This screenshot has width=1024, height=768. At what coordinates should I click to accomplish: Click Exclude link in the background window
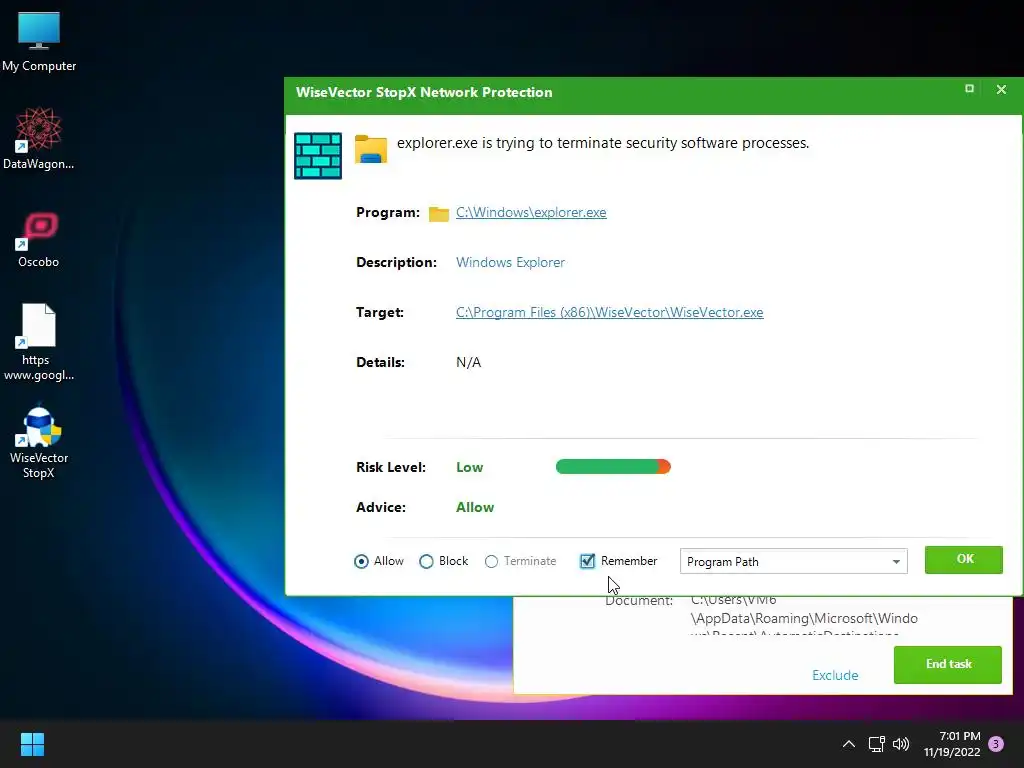[835, 675]
